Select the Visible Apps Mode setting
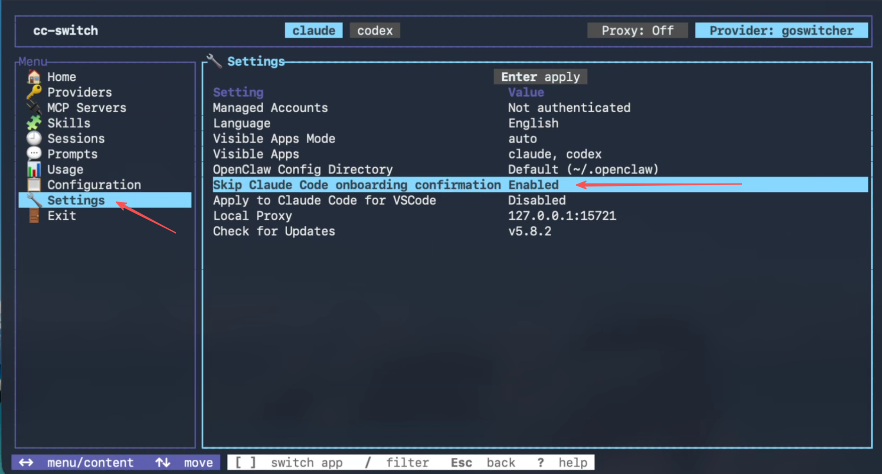The width and height of the screenshot is (882, 474). [540, 138]
